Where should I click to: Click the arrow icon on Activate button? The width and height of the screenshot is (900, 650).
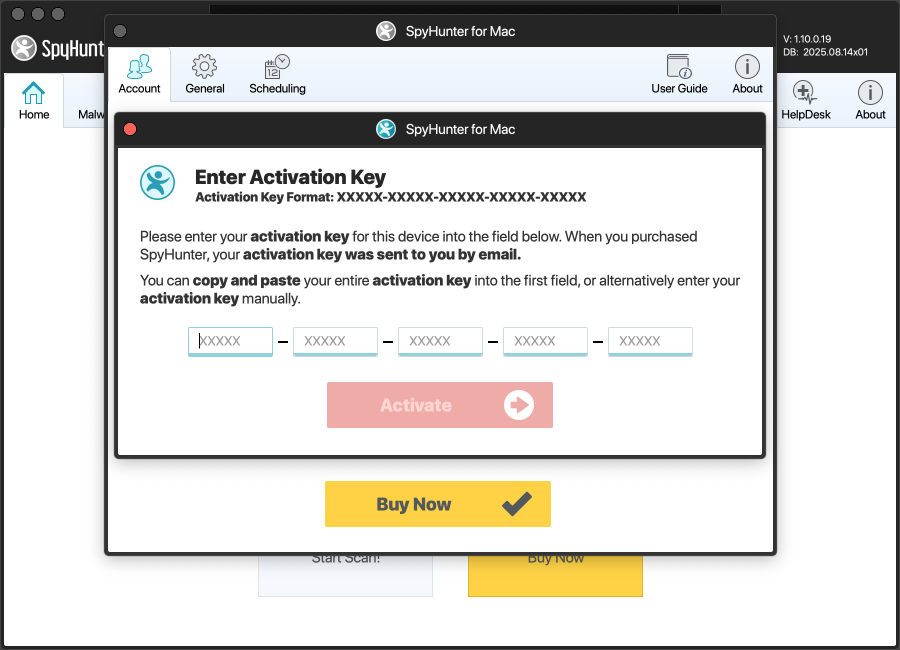click(x=519, y=405)
